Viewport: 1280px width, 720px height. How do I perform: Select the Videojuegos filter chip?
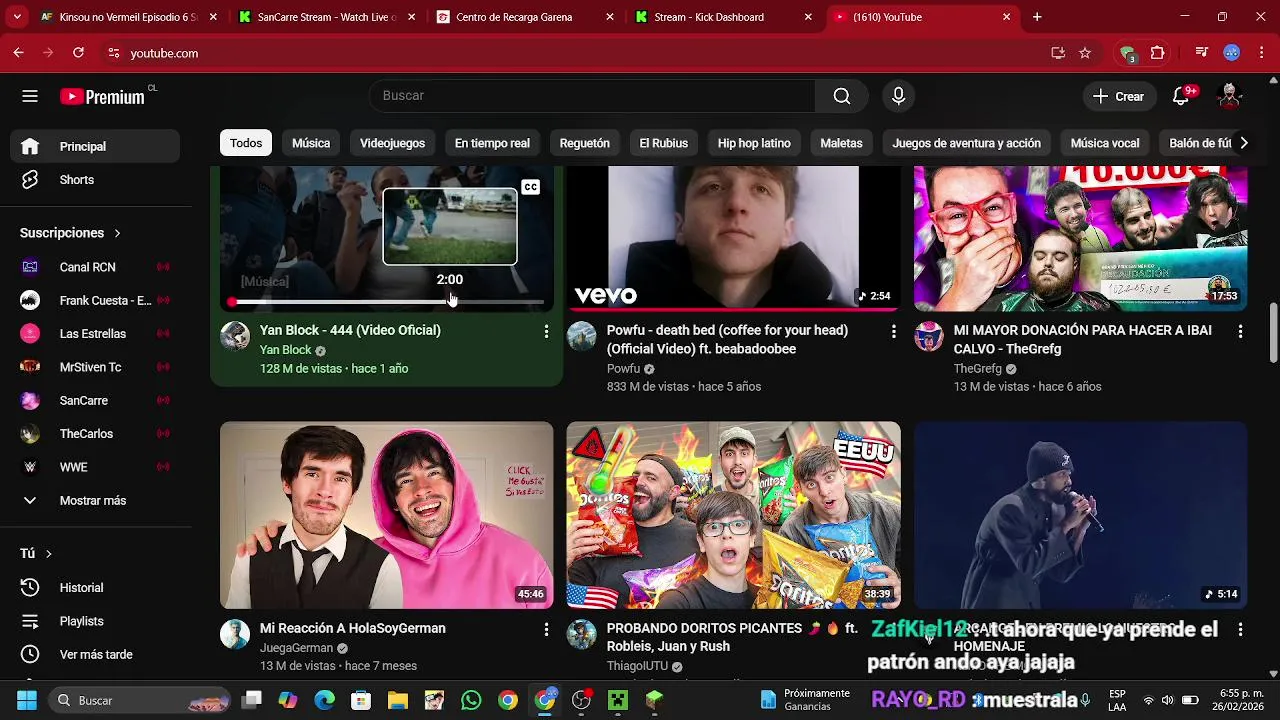(x=392, y=143)
